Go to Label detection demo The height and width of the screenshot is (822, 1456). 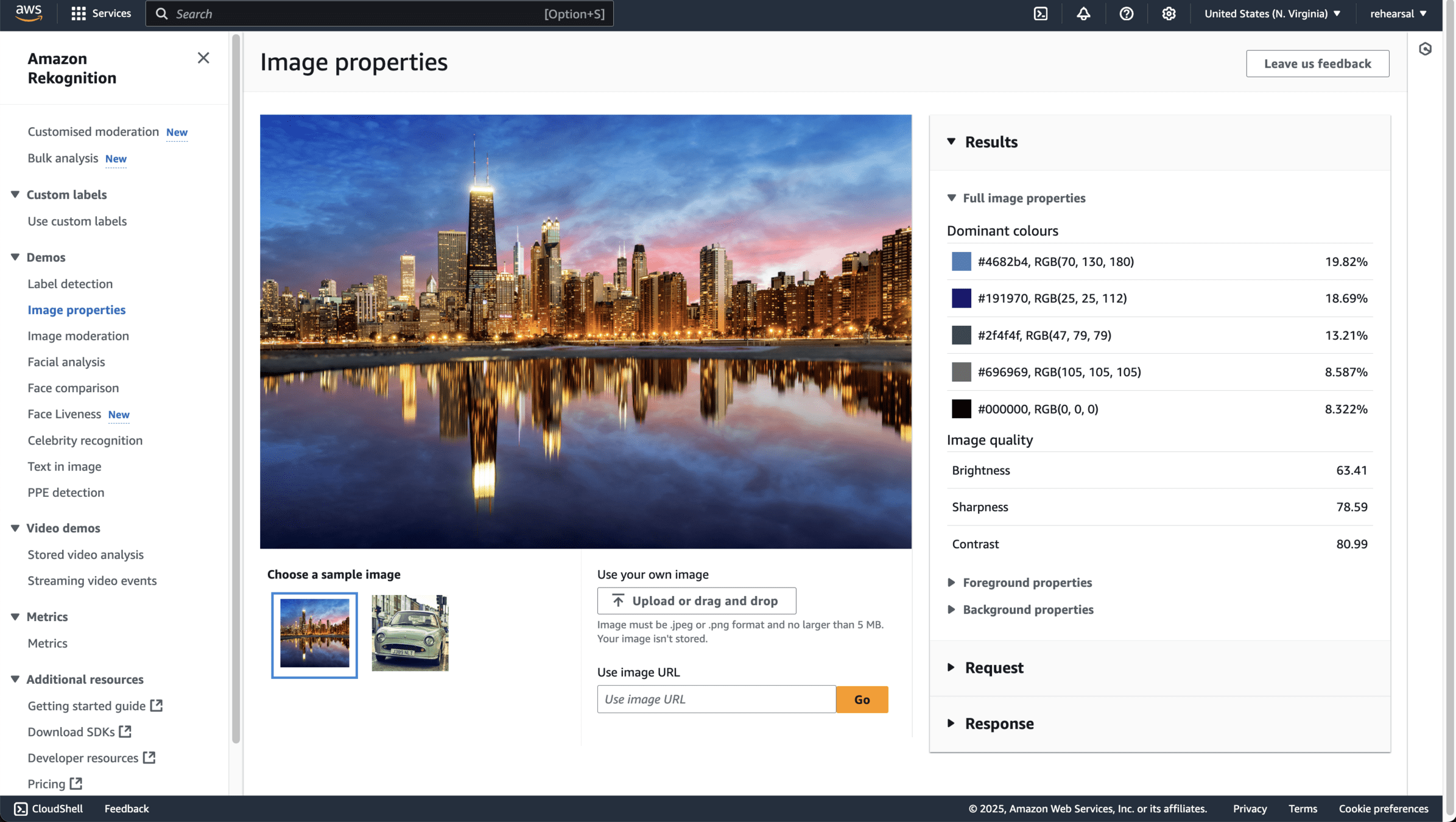(x=70, y=284)
